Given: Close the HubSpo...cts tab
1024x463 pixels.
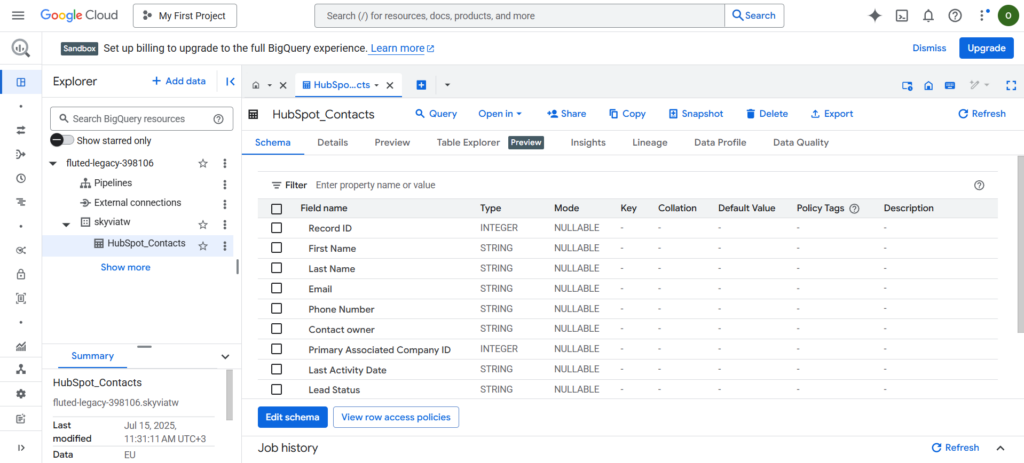Looking at the screenshot, I should [390, 85].
